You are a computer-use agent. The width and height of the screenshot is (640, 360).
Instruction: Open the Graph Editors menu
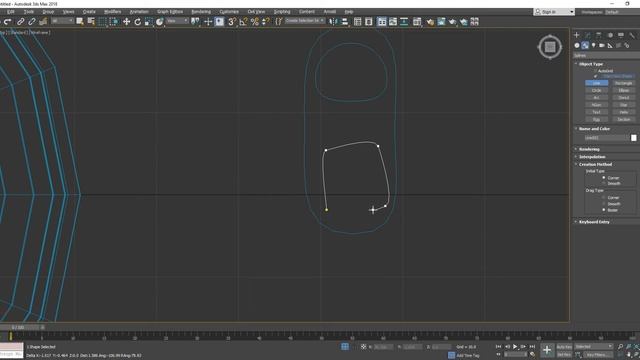pyautogui.click(x=170, y=12)
